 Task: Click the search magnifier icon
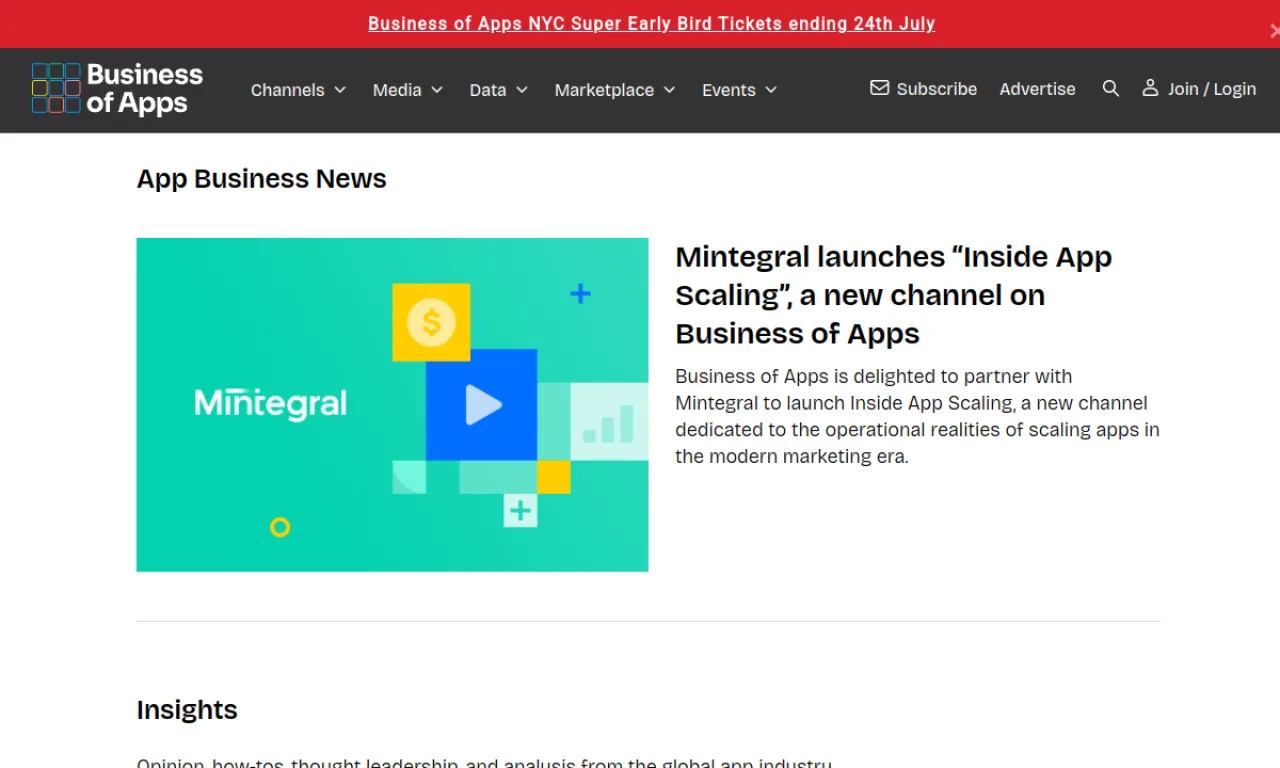coord(1110,89)
